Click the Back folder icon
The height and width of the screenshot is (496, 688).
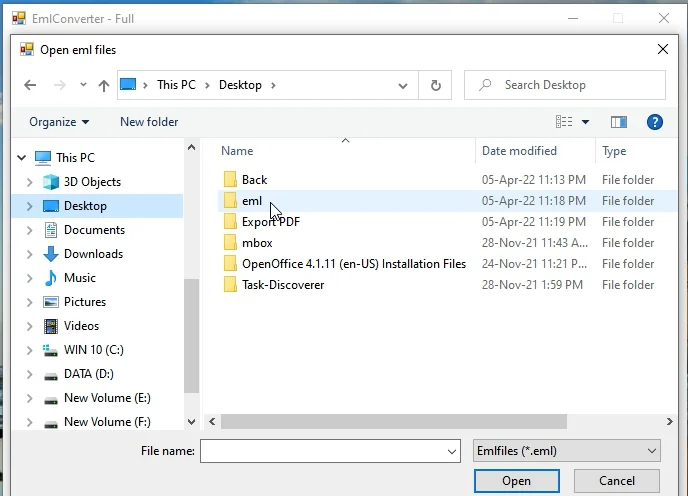point(230,180)
